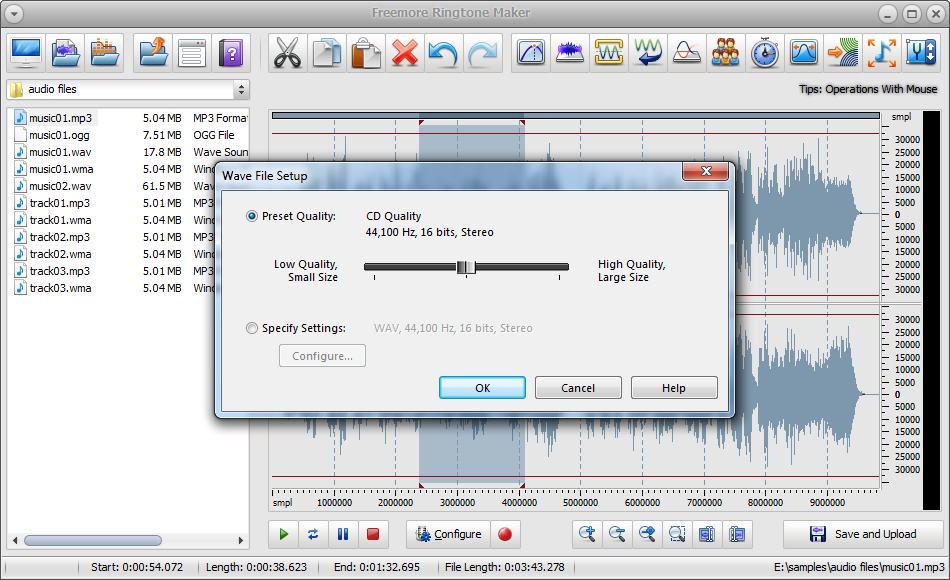
Task: Open title bar menu arrow at top-left
Action: (x=13, y=13)
